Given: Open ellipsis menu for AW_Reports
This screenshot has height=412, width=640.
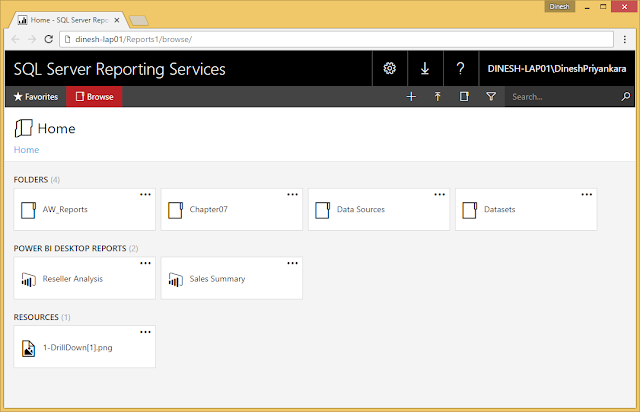Looking at the screenshot, I should (145, 195).
